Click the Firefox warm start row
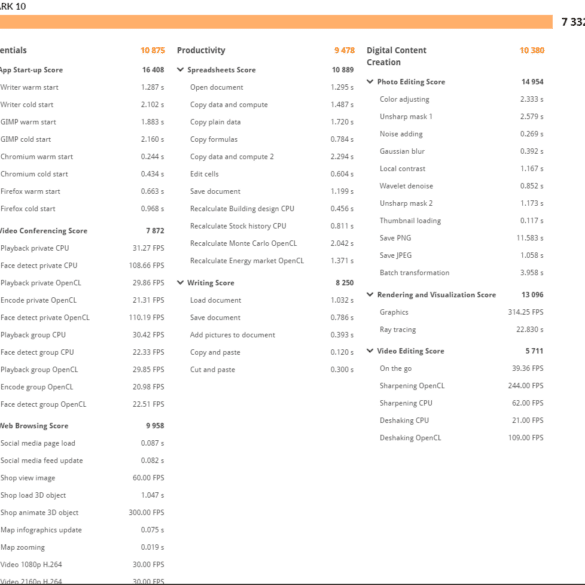The height and width of the screenshot is (585, 585). coord(82,191)
